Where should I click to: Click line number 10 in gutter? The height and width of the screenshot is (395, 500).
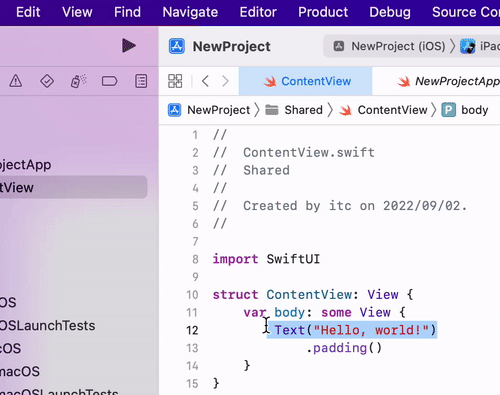tap(192, 295)
